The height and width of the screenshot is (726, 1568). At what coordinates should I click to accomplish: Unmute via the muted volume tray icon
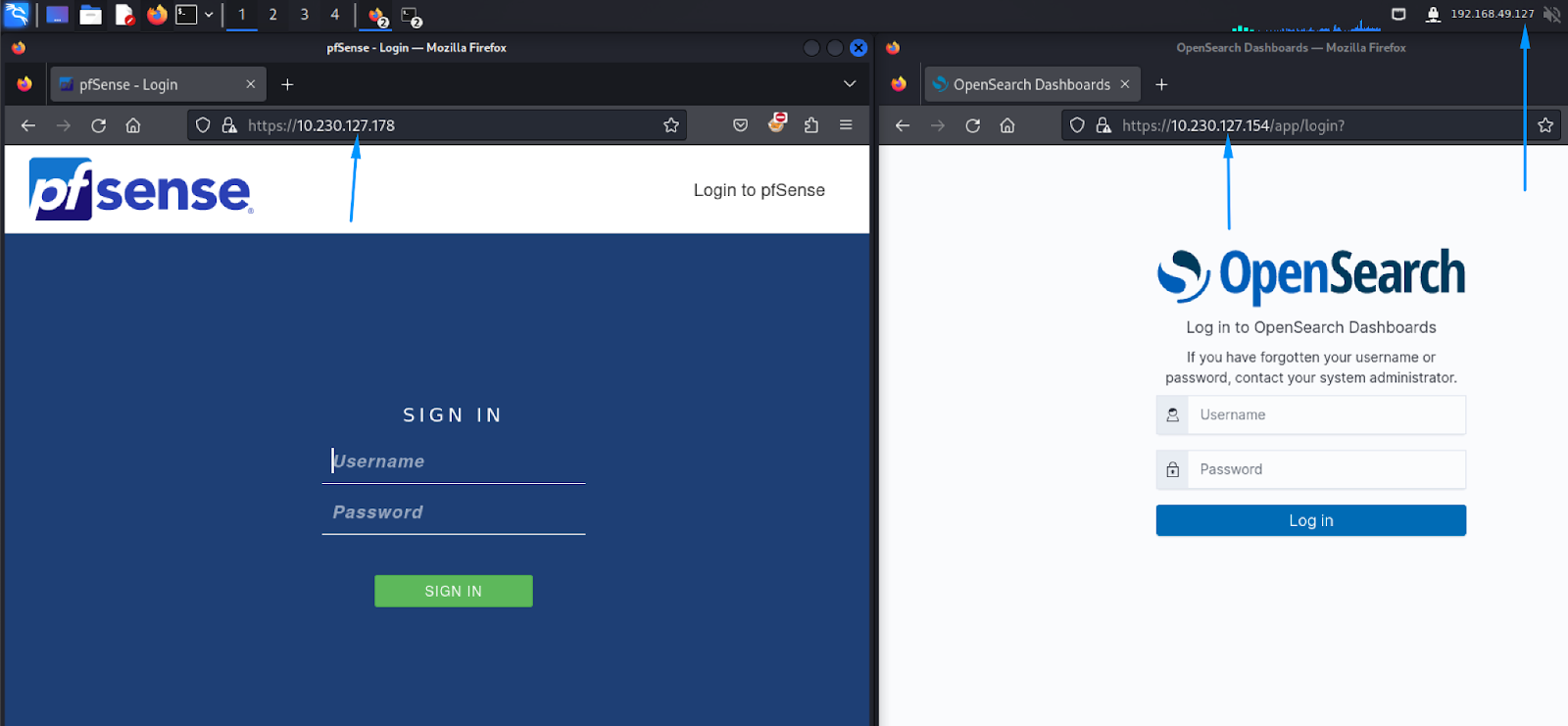(1552, 14)
